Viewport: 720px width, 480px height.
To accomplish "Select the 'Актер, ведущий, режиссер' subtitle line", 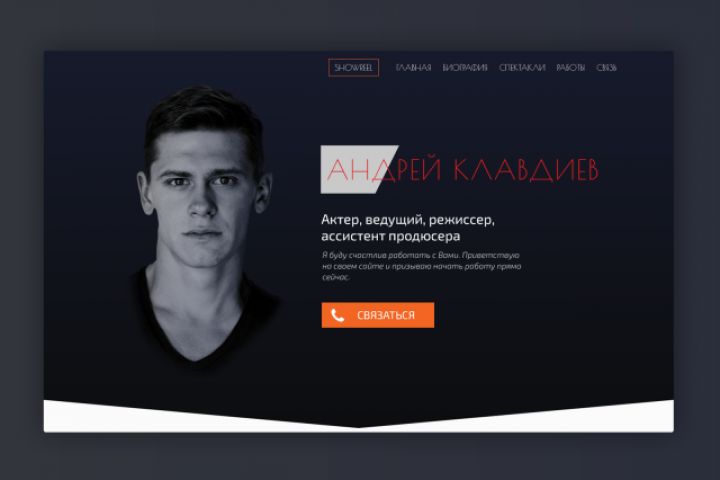I will (x=408, y=220).
